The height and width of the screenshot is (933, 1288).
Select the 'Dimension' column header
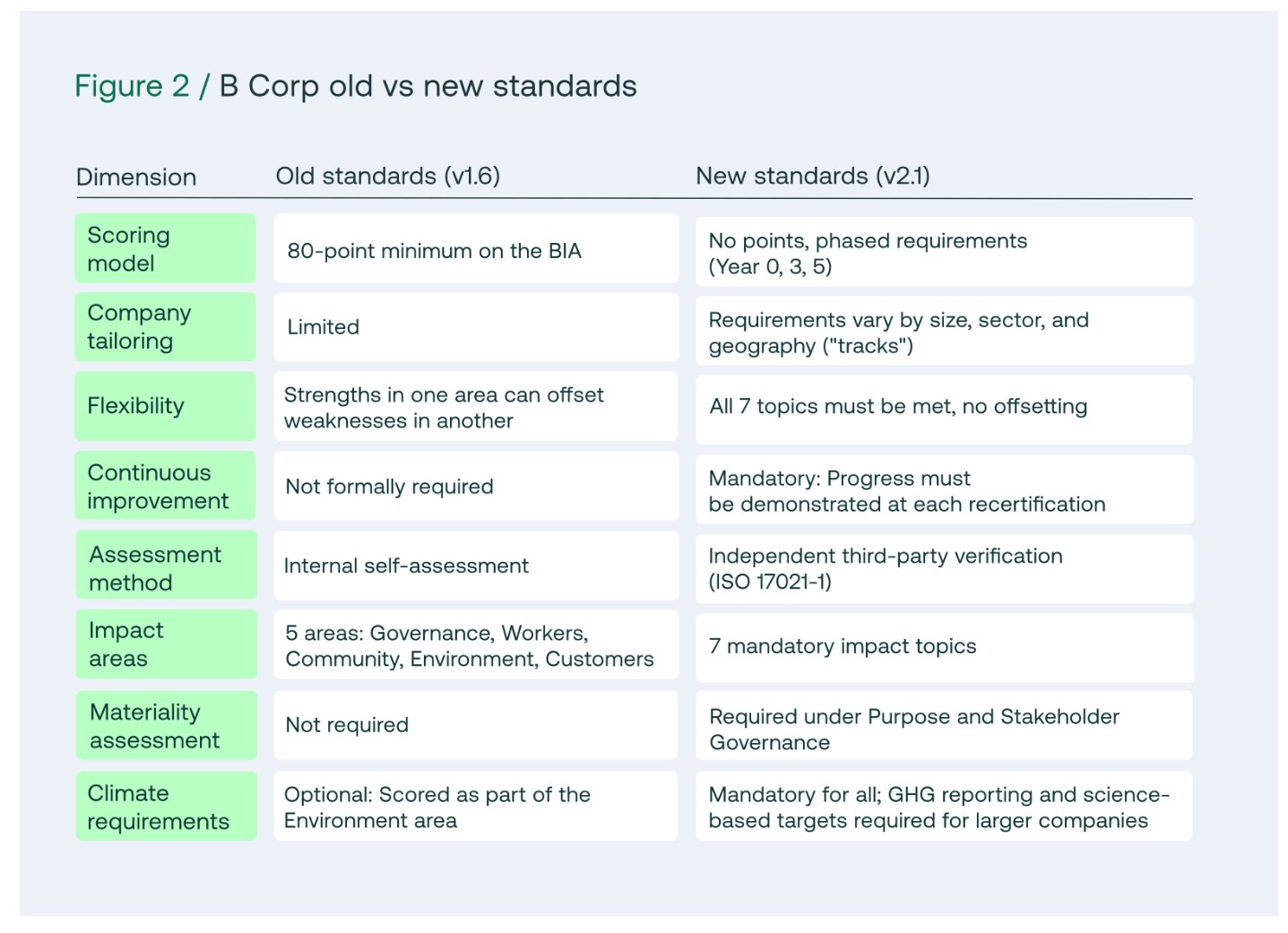pyautogui.click(x=136, y=177)
